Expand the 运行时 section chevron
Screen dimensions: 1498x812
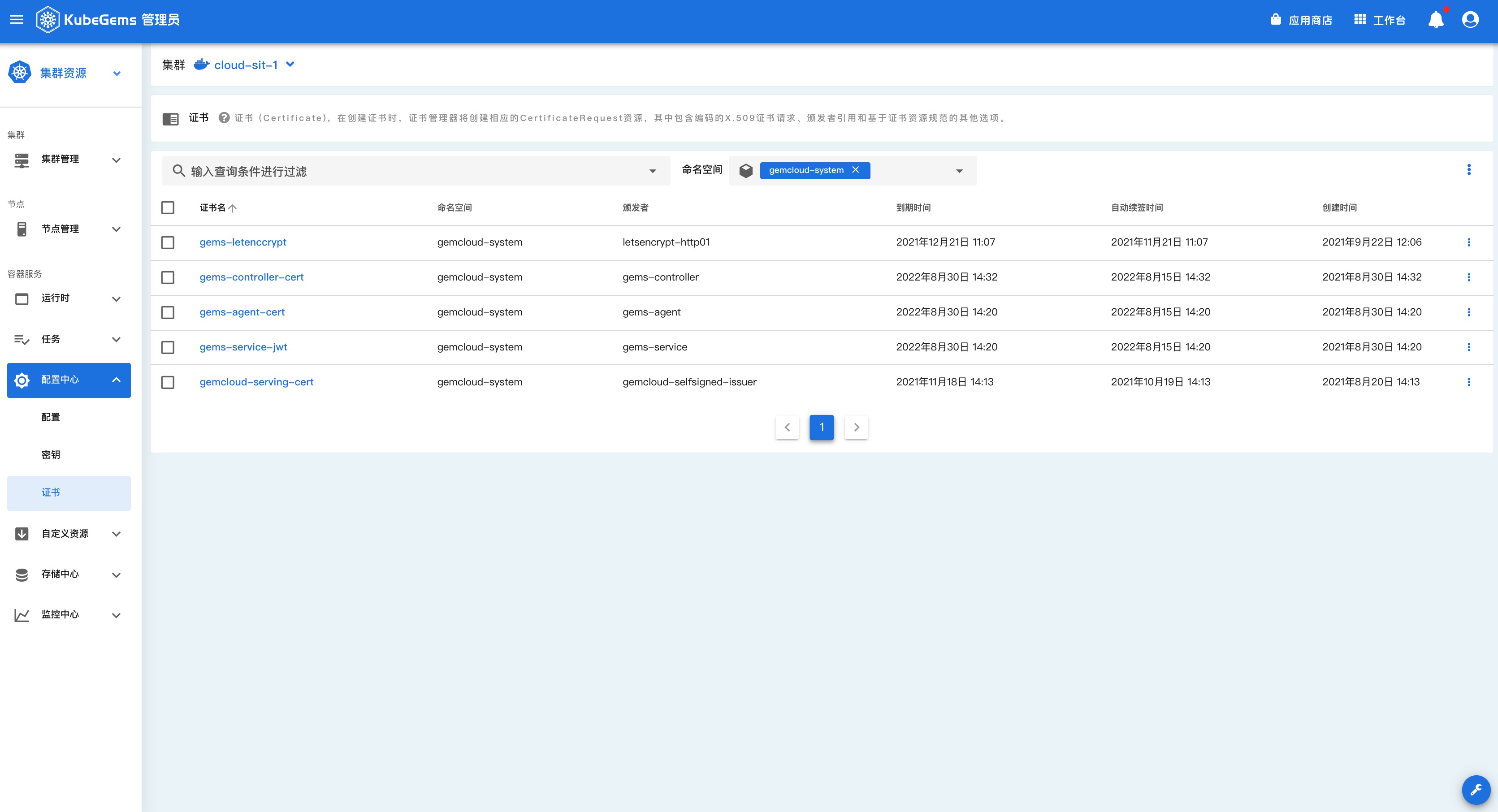[116, 299]
